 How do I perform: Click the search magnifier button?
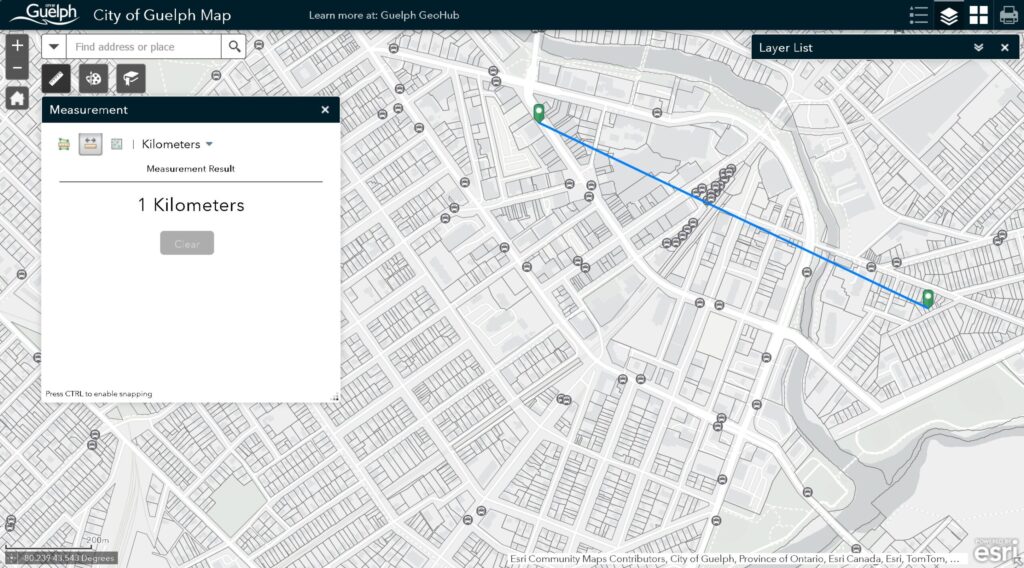coord(234,47)
